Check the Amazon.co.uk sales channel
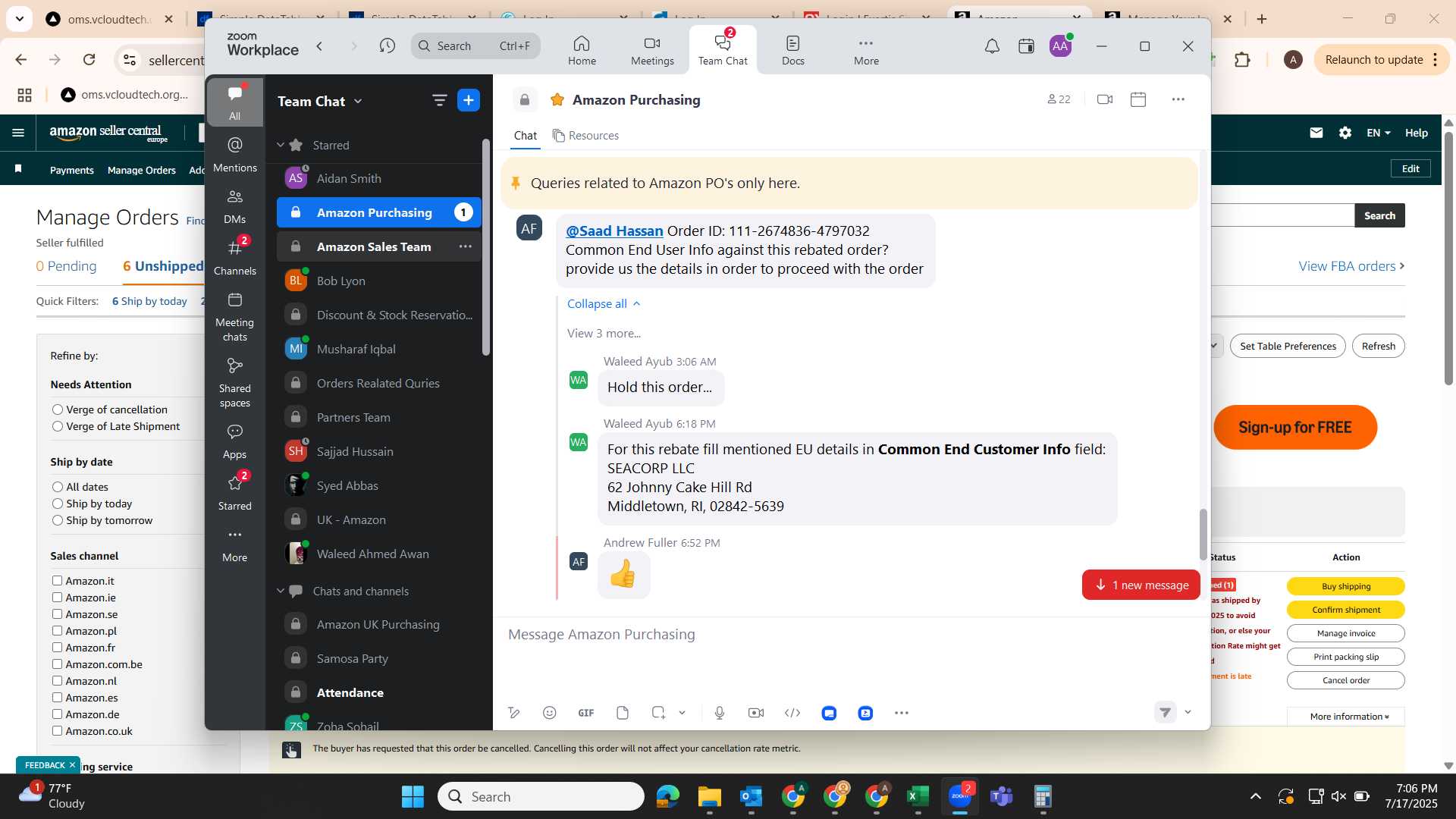Viewport: 1456px width, 819px height. click(57, 731)
